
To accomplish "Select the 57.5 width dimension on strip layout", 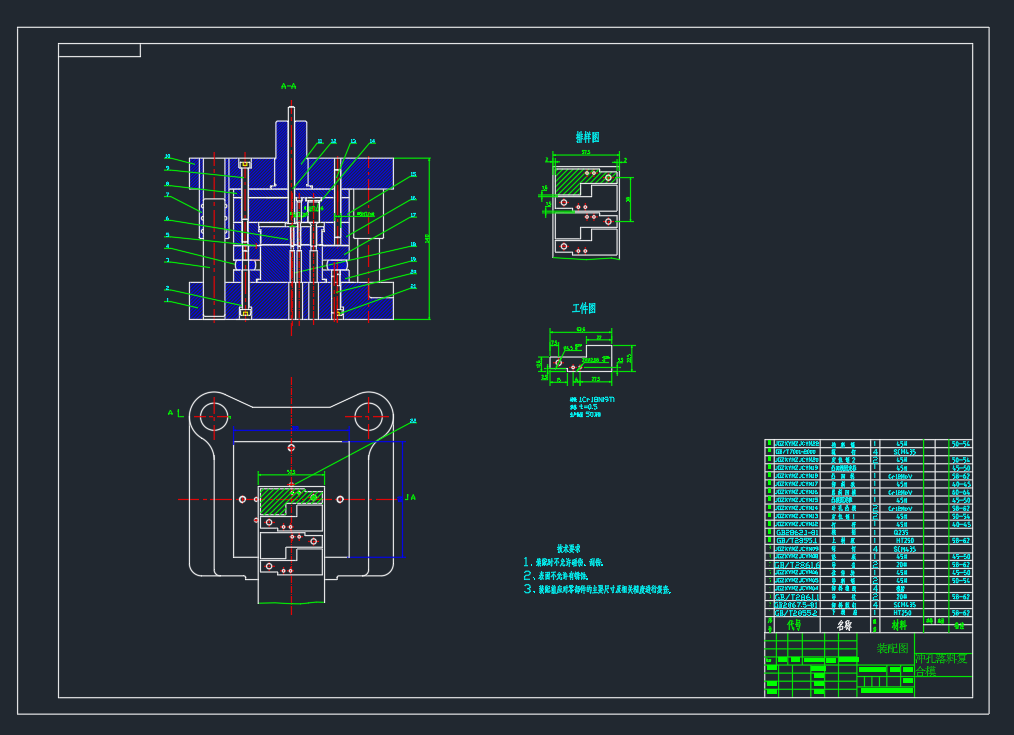I will pyautogui.click(x=585, y=153).
